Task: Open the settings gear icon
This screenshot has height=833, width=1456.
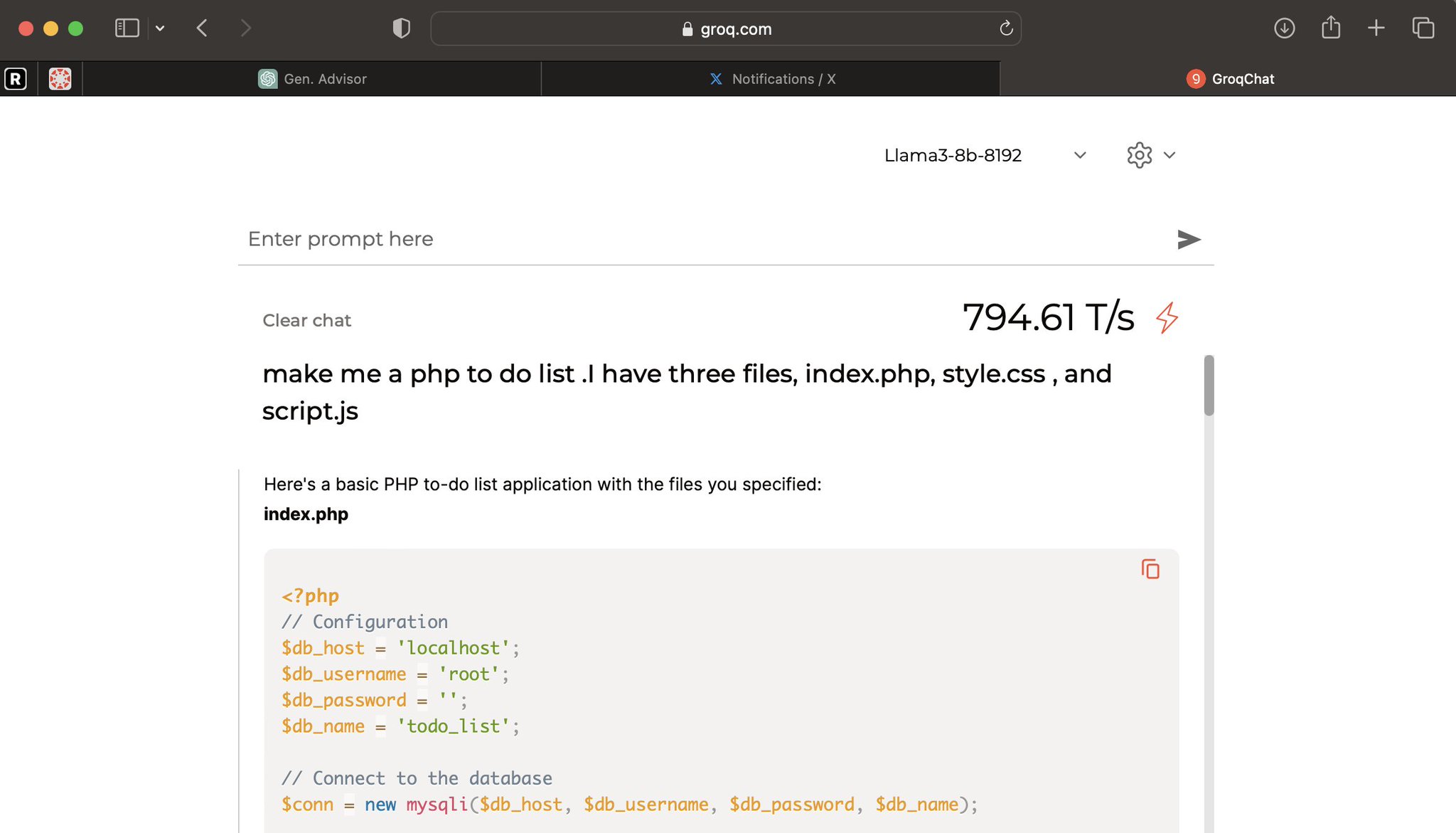Action: 1139,155
